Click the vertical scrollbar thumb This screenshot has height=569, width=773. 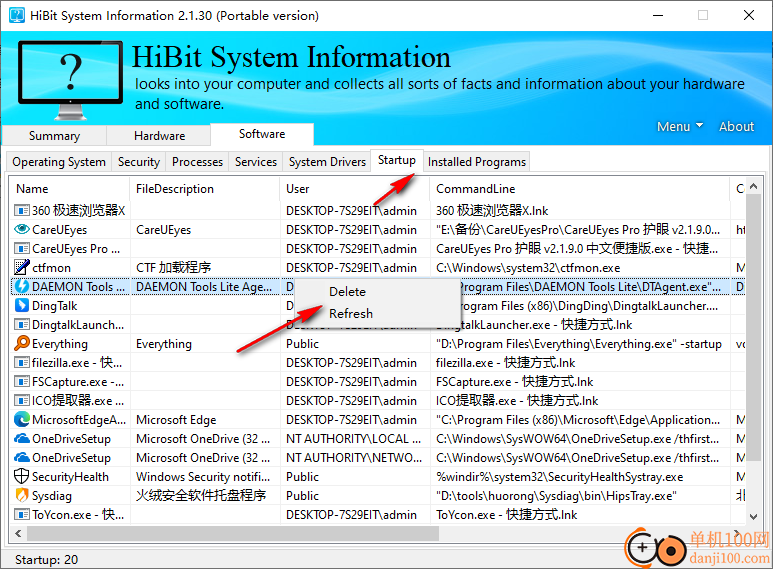[x=753, y=327]
